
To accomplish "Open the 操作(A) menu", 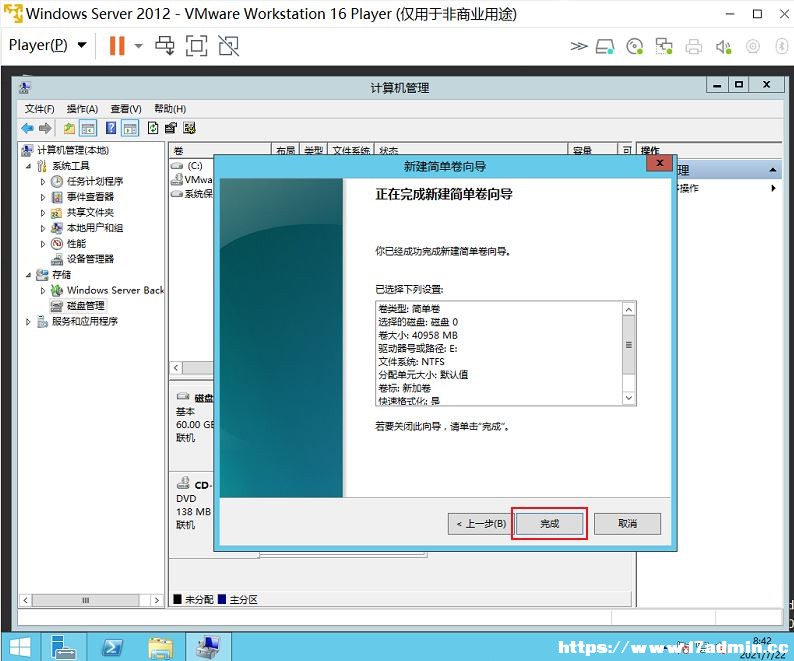I will [x=82, y=109].
